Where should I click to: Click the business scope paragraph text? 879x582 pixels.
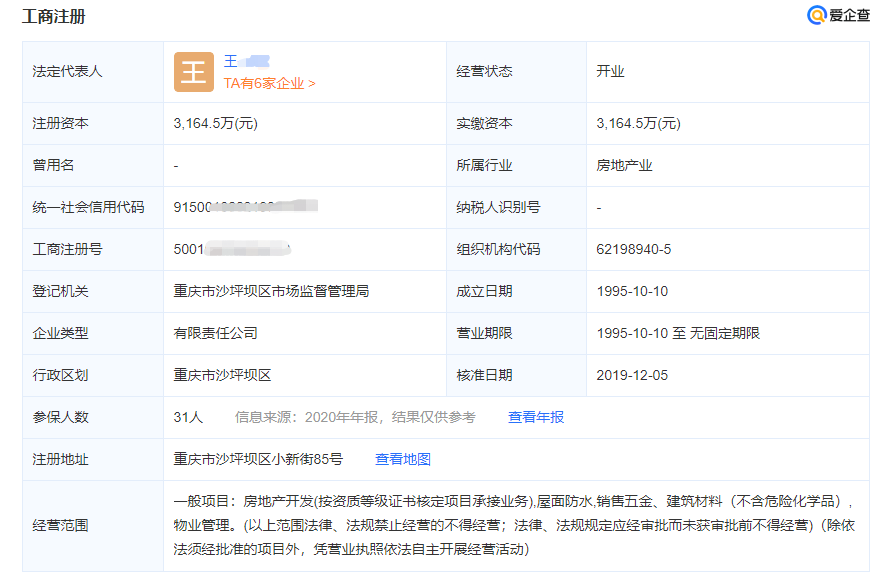point(514,525)
